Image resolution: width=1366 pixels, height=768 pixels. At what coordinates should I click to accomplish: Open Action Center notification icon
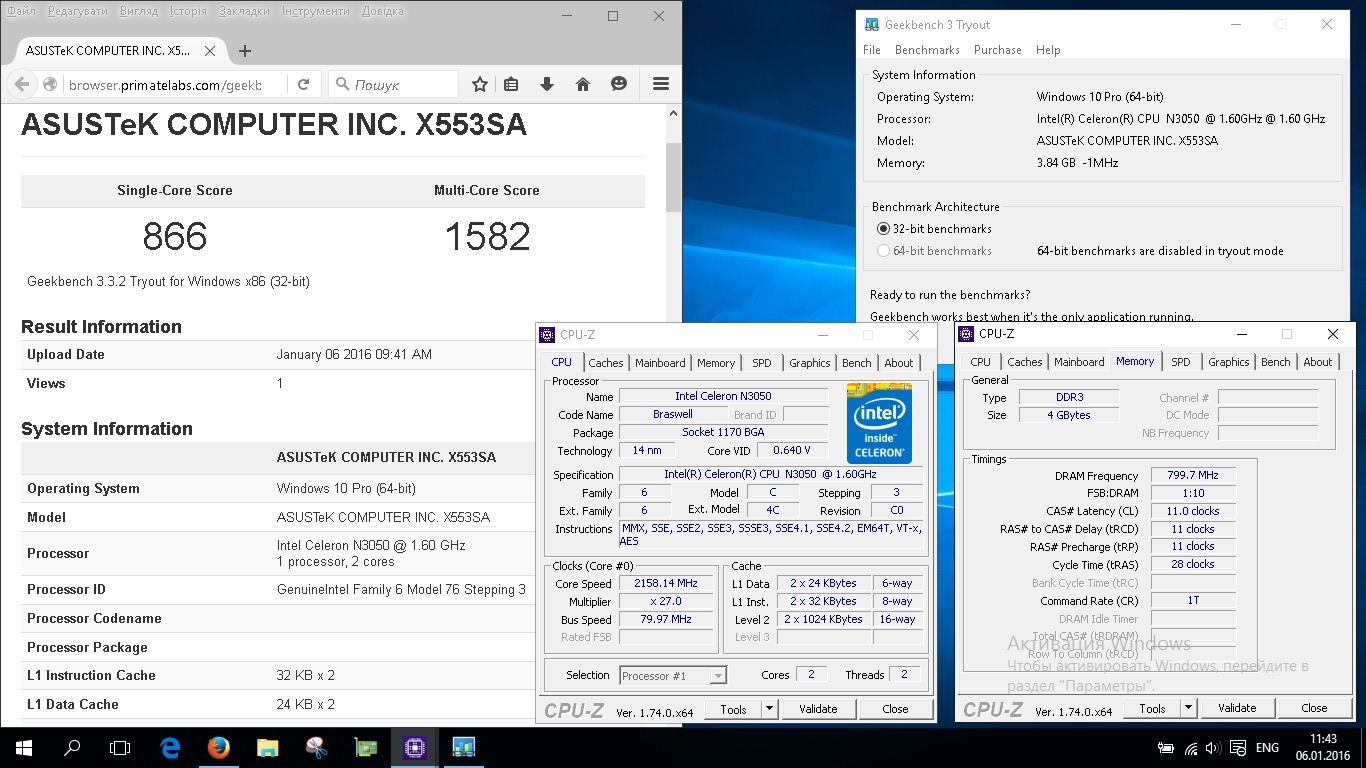1240,747
